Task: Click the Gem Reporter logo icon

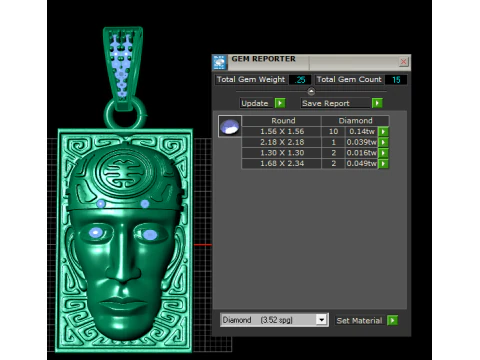Action: point(219,62)
